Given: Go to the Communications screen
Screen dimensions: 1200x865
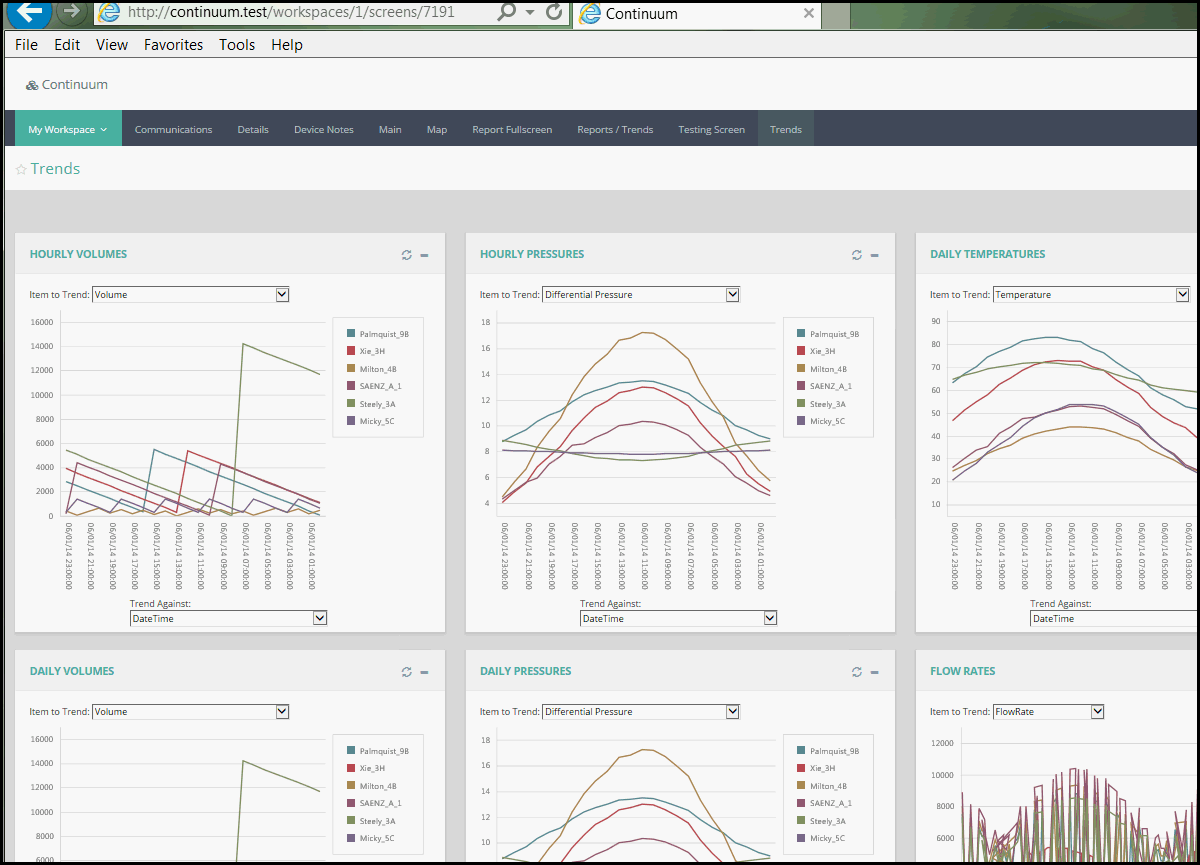Looking at the screenshot, I should [173, 129].
